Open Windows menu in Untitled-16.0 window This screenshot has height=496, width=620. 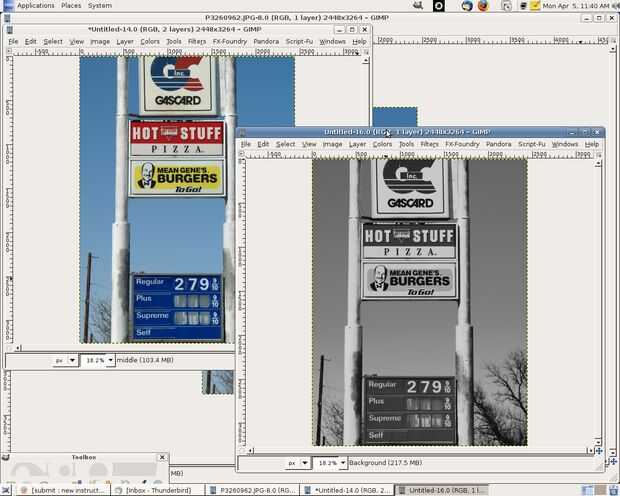point(565,144)
